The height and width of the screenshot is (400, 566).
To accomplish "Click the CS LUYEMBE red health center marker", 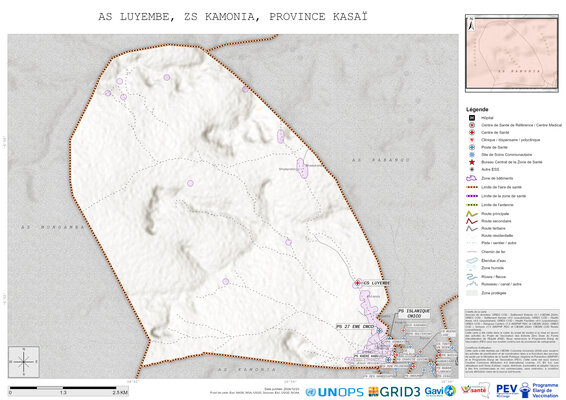I will pos(358,283).
